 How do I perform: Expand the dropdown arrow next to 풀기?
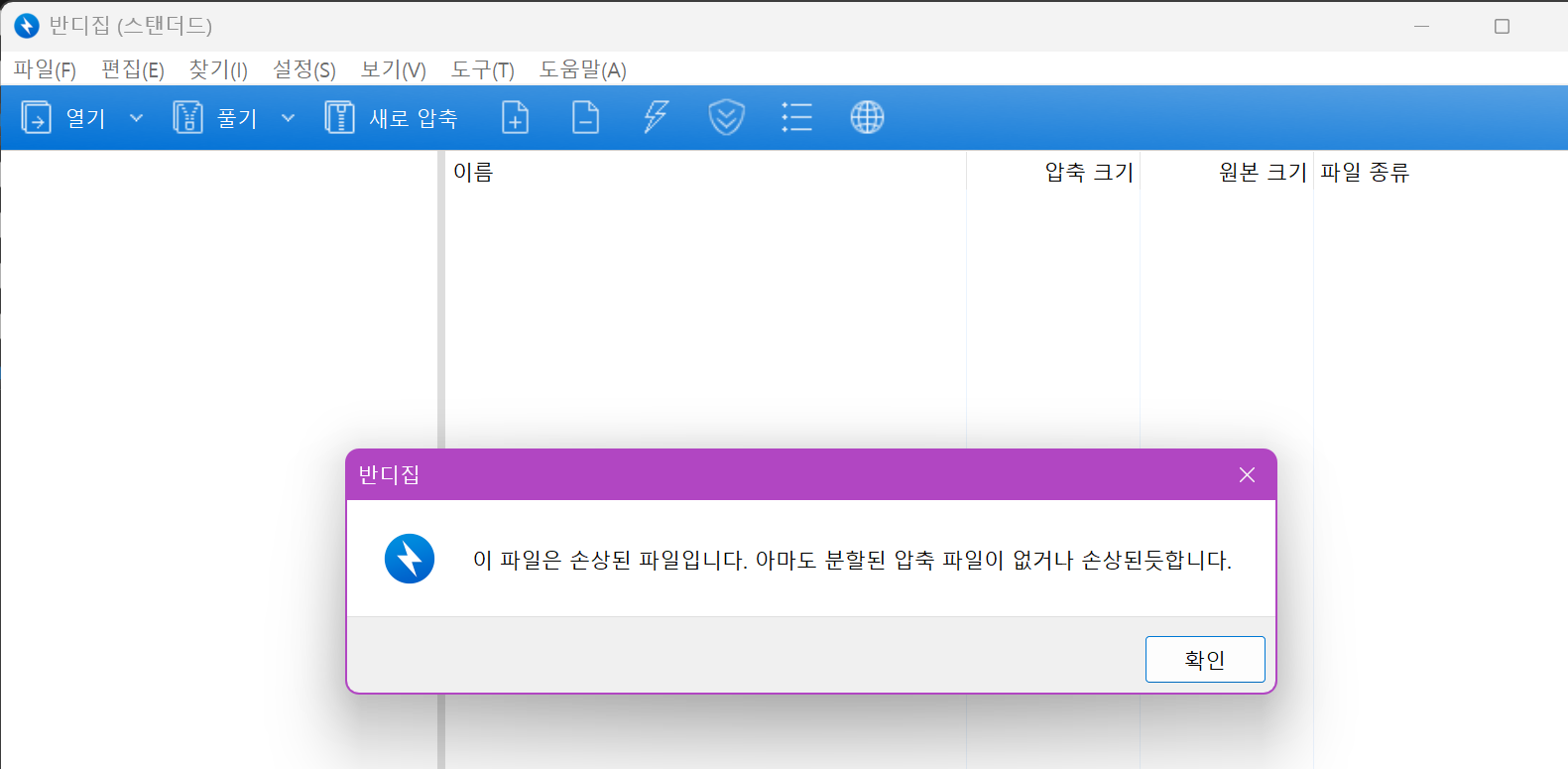[x=289, y=118]
